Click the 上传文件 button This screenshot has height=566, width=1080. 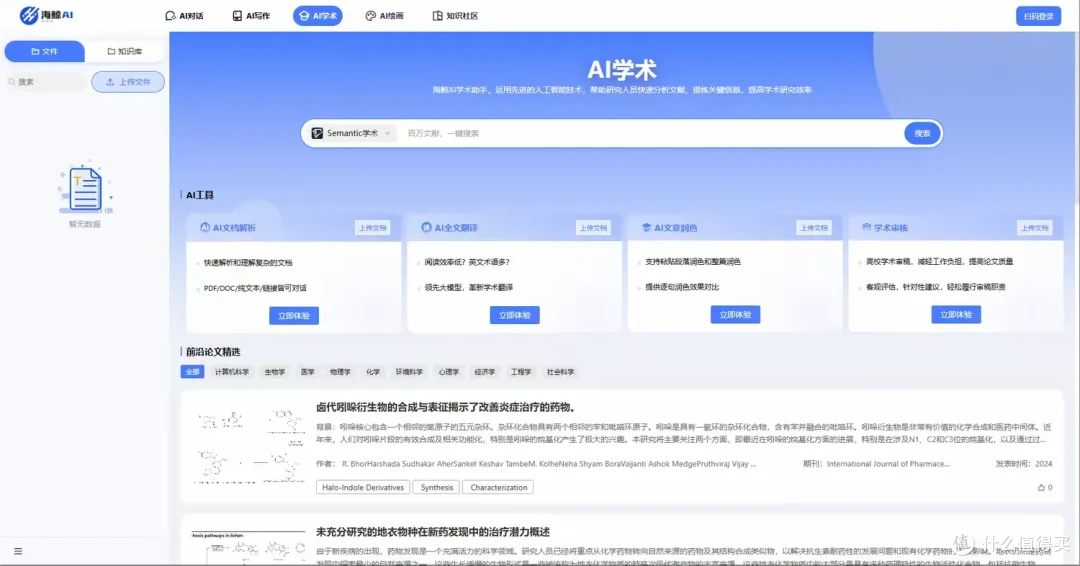pos(128,82)
